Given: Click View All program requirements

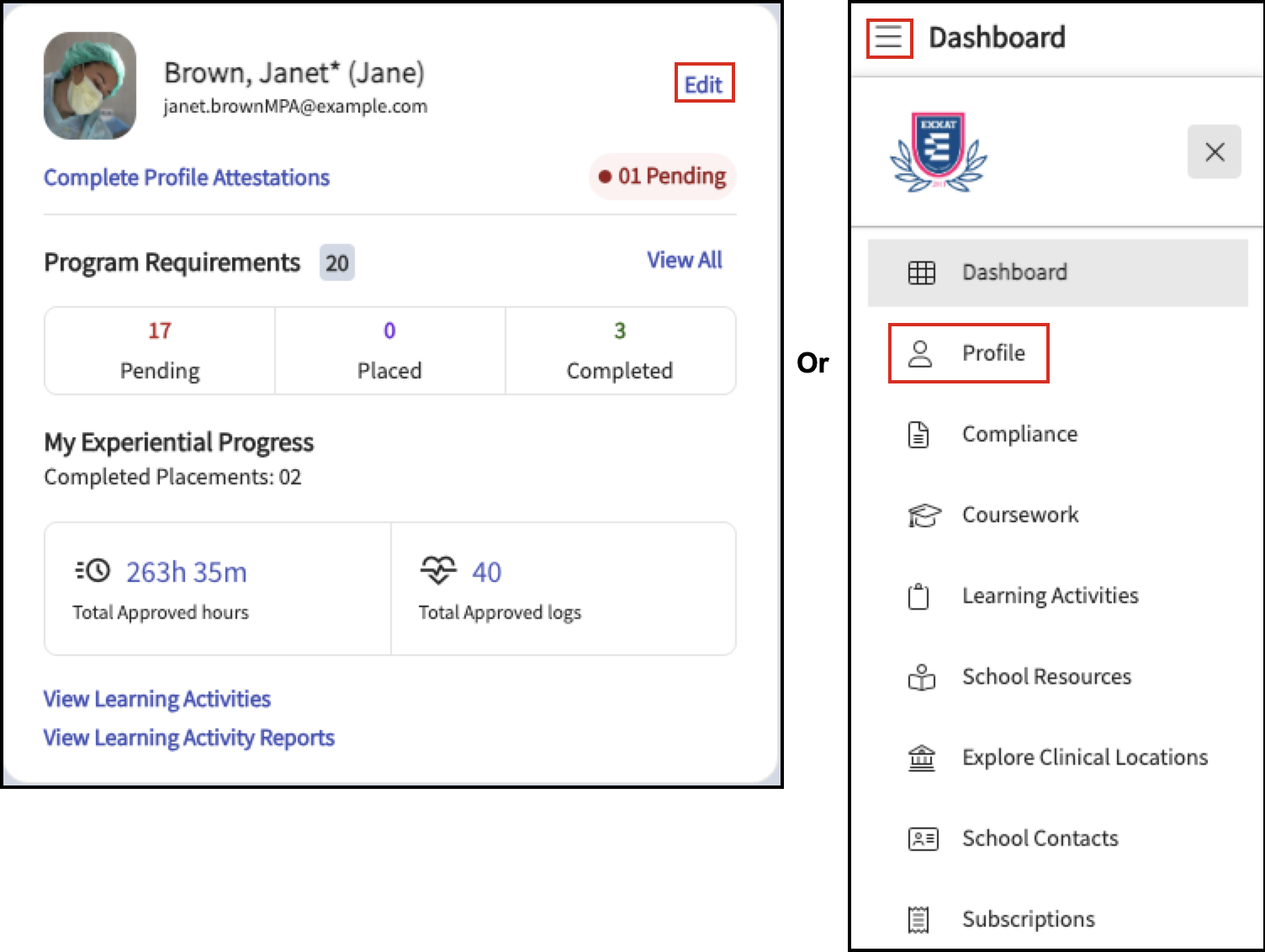Looking at the screenshot, I should coord(684,261).
